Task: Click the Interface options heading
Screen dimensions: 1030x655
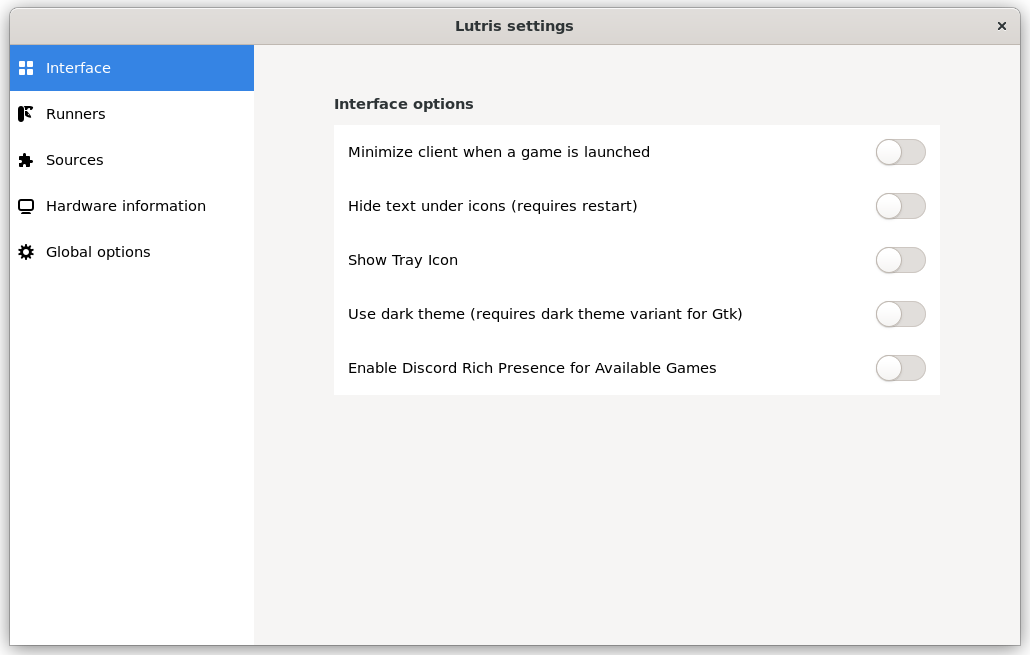Action: [403, 104]
